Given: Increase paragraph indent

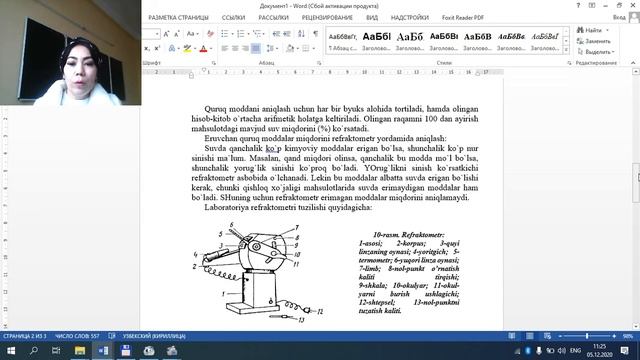Looking at the screenshot, I should pos(287,34).
